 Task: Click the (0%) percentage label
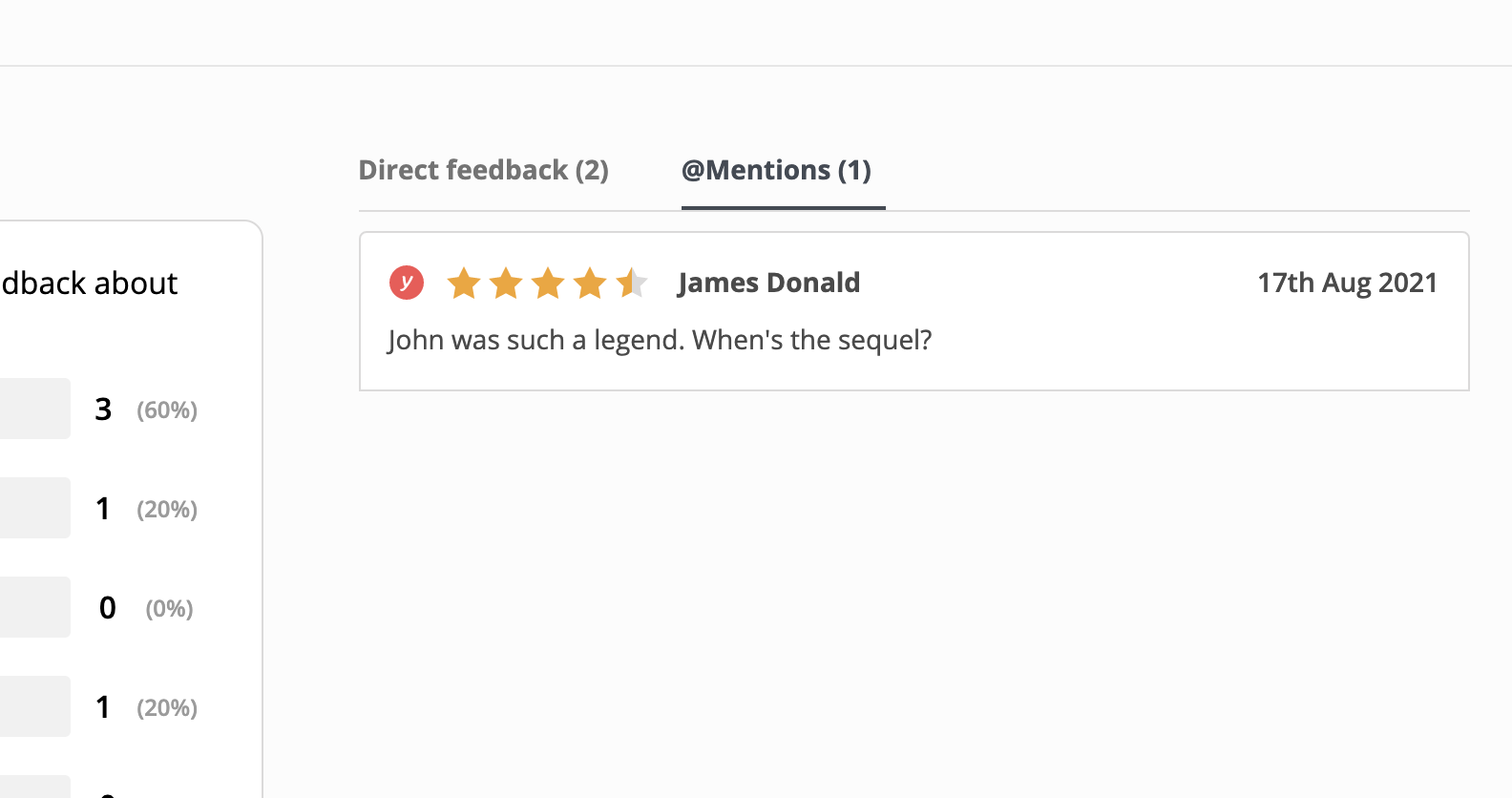pos(169,608)
